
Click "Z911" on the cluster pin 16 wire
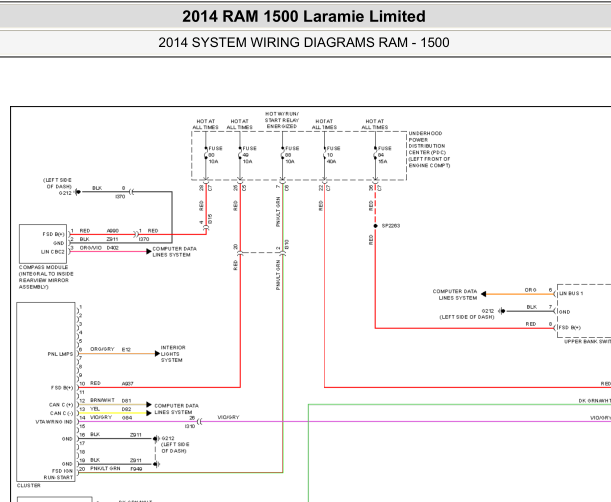coord(136,435)
